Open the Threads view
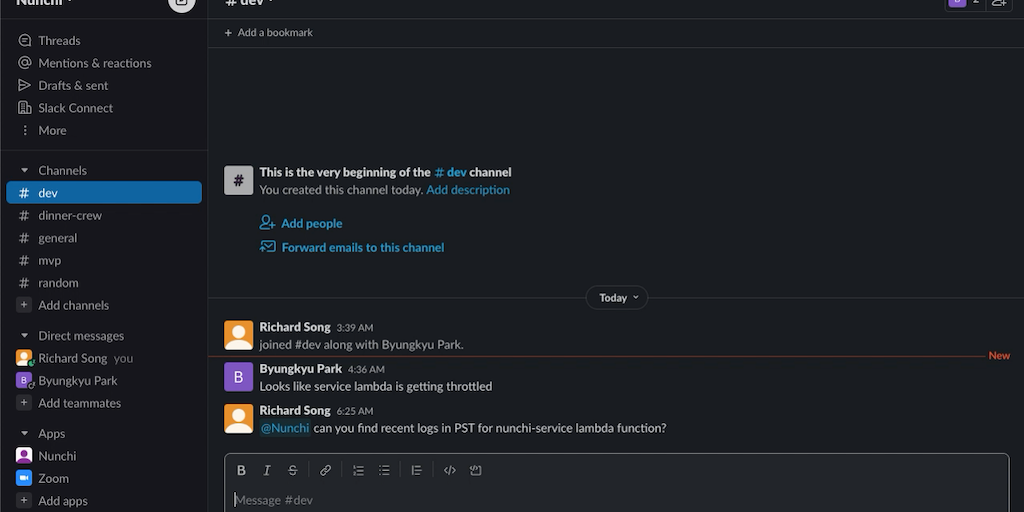The image size is (1024, 512). click(59, 41)
